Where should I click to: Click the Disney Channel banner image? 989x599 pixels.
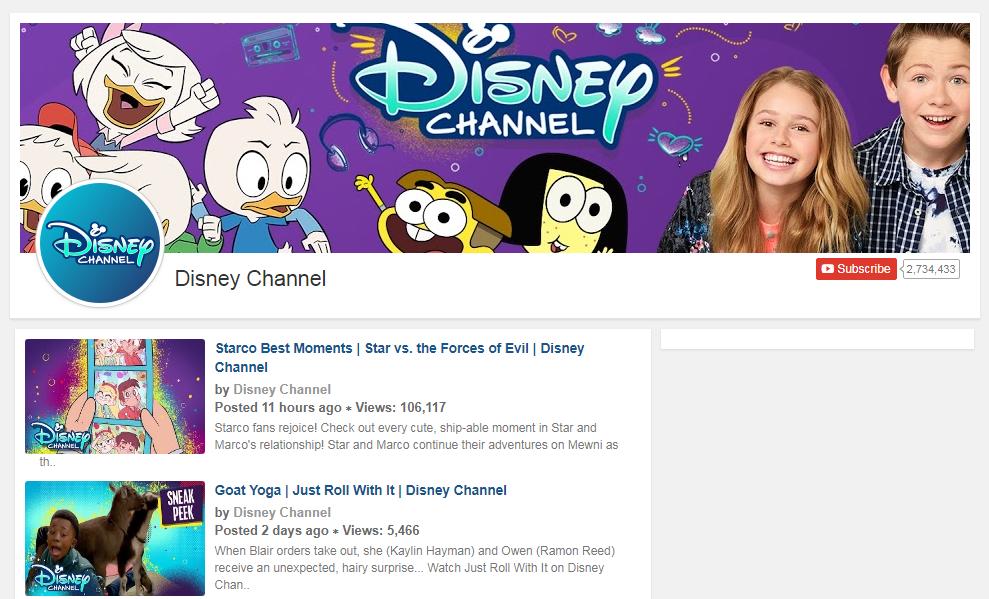click(x=494, y=137)
